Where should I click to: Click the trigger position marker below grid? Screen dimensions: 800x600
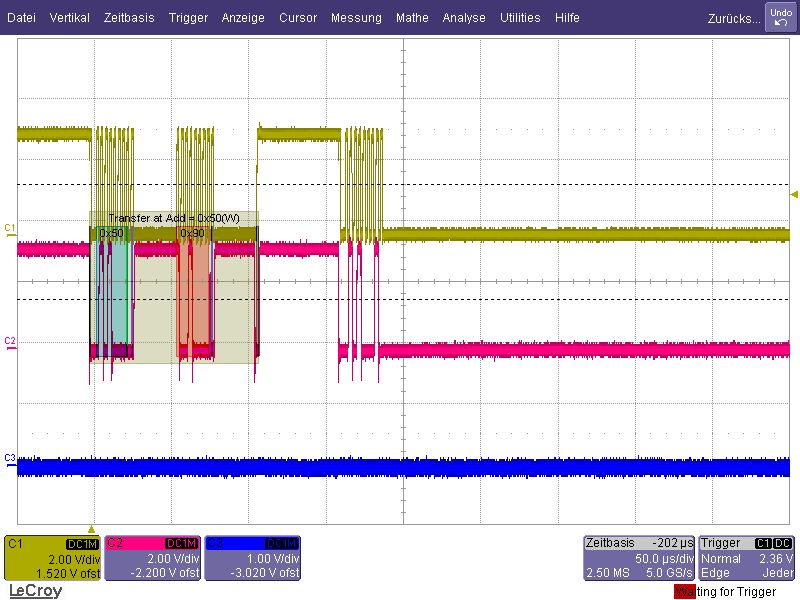click(91, 530)
